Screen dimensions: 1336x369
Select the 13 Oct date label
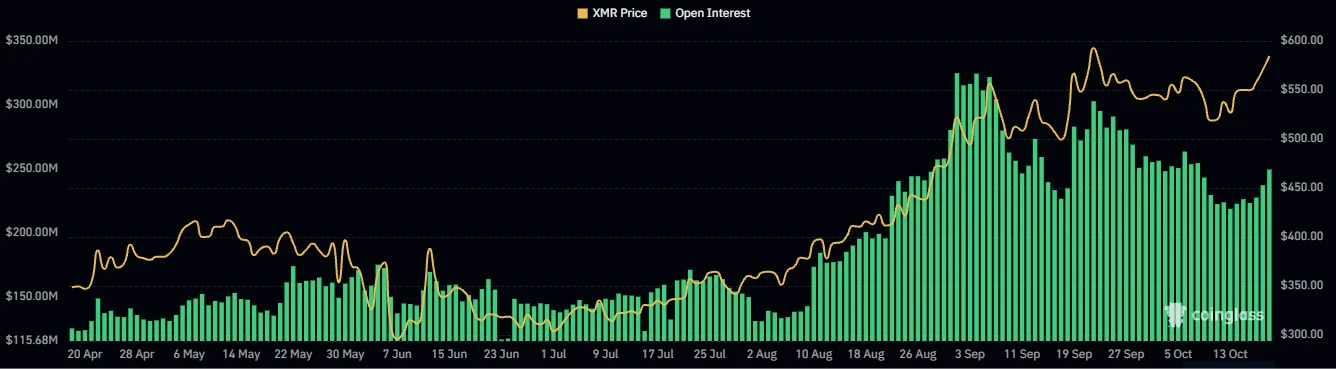pyautogui.click(x=1231, y=354)
